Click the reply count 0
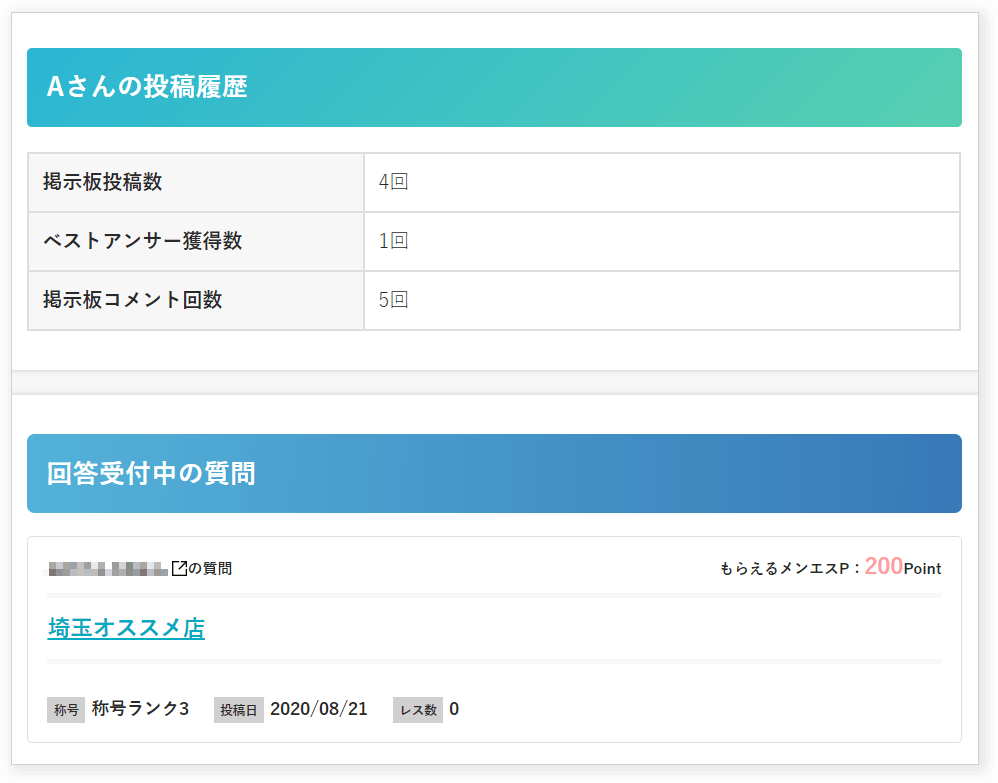The height and width of the screenshot is (783, 998). click(x=454, y=709)
